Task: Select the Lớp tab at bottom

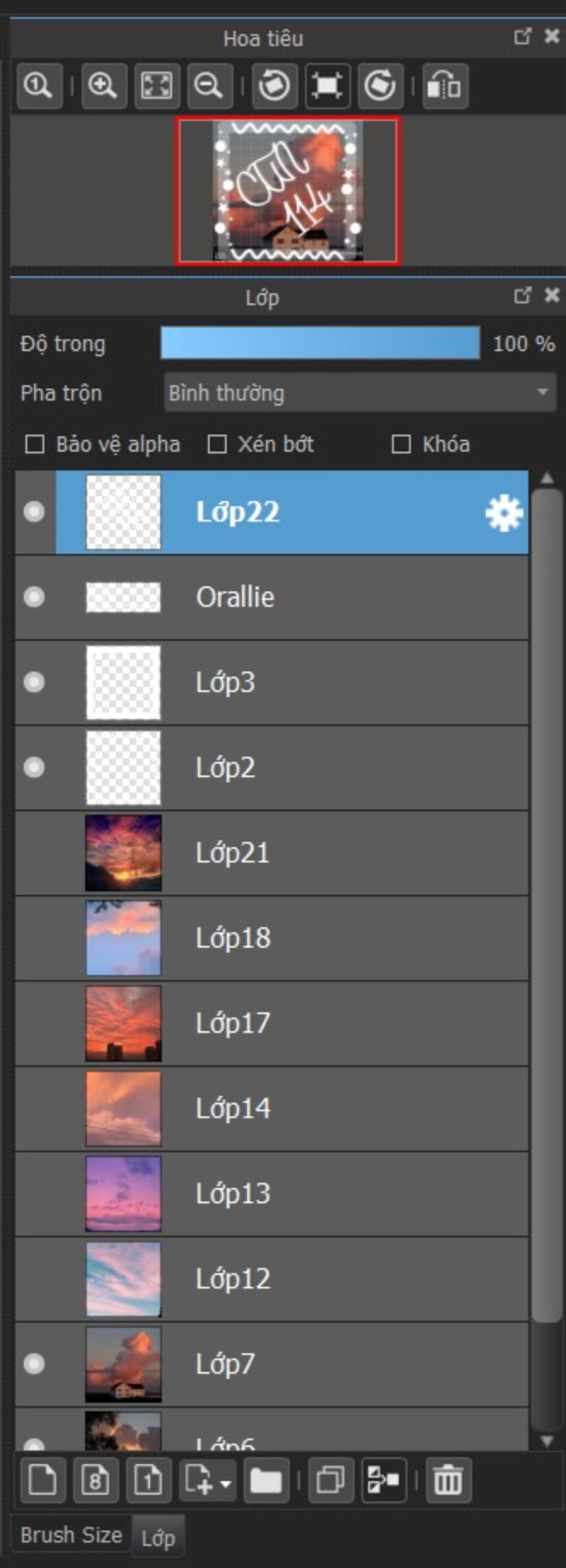Action: pyautogui.click(x=159, y=1538)
